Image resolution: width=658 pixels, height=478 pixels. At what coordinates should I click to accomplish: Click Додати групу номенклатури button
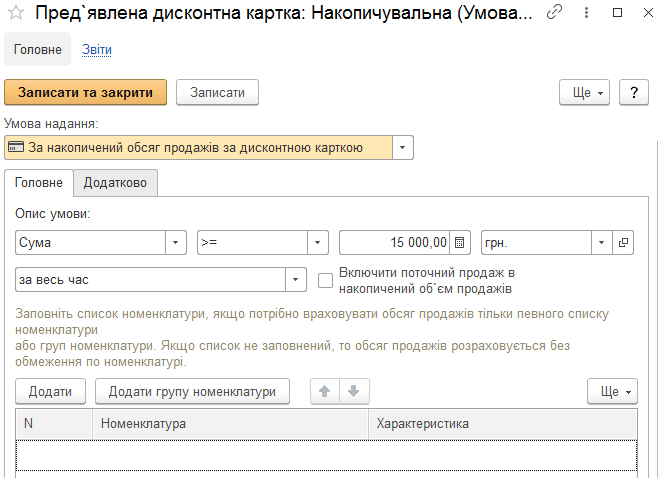tap(192, 392)
